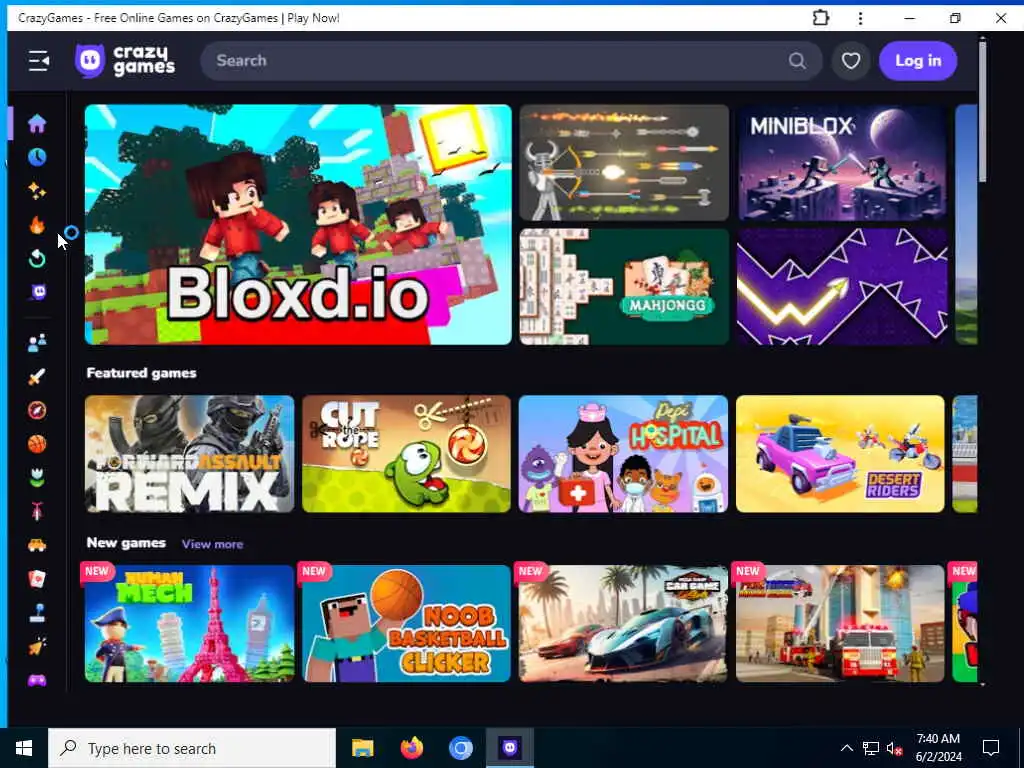Open network status tray icon
This screenshot has height=768, width=1024.
click(871, 748)
